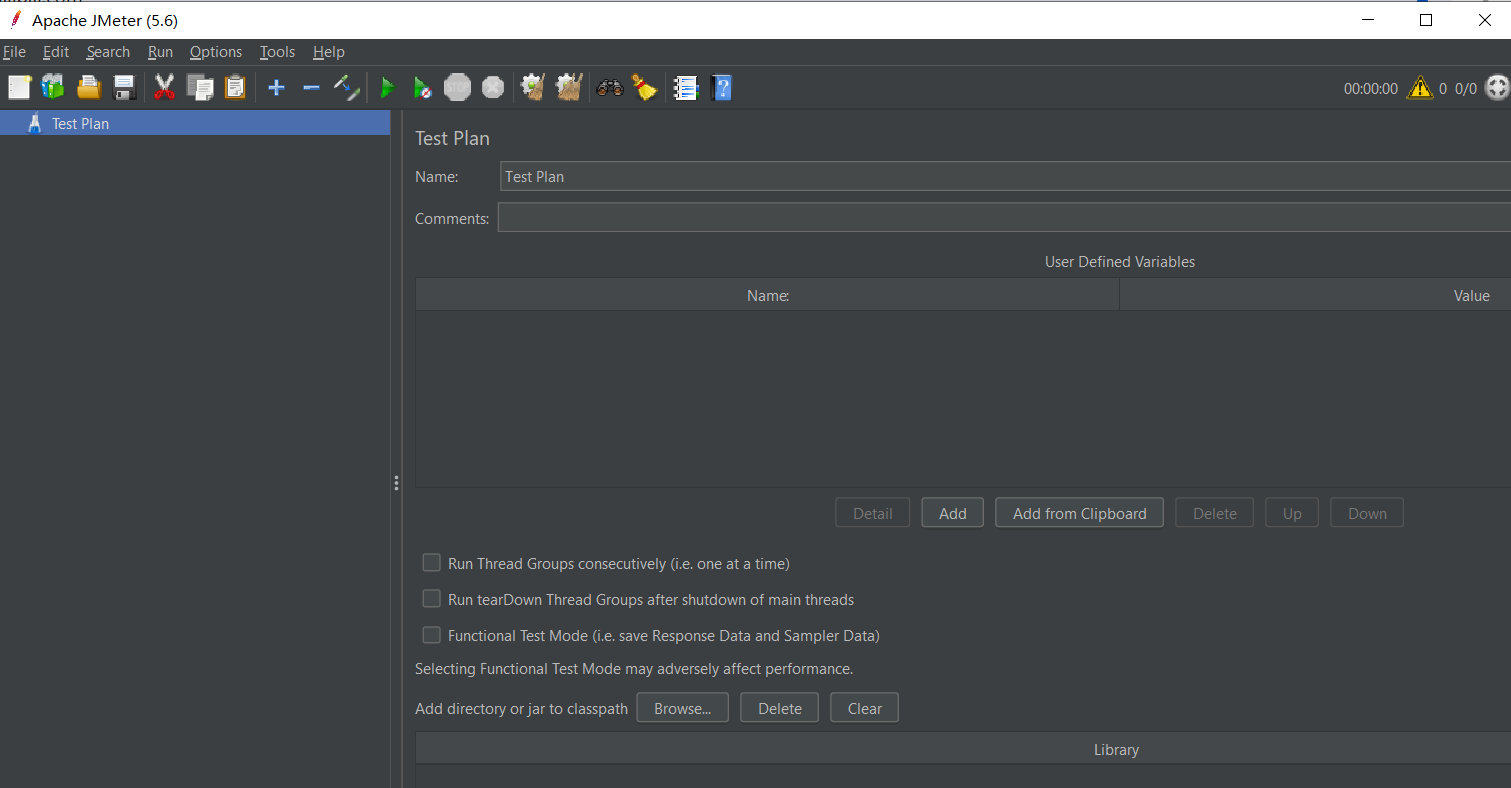Click the Up button
This screenshot has width=1511, height=788.
[1292, 513]
